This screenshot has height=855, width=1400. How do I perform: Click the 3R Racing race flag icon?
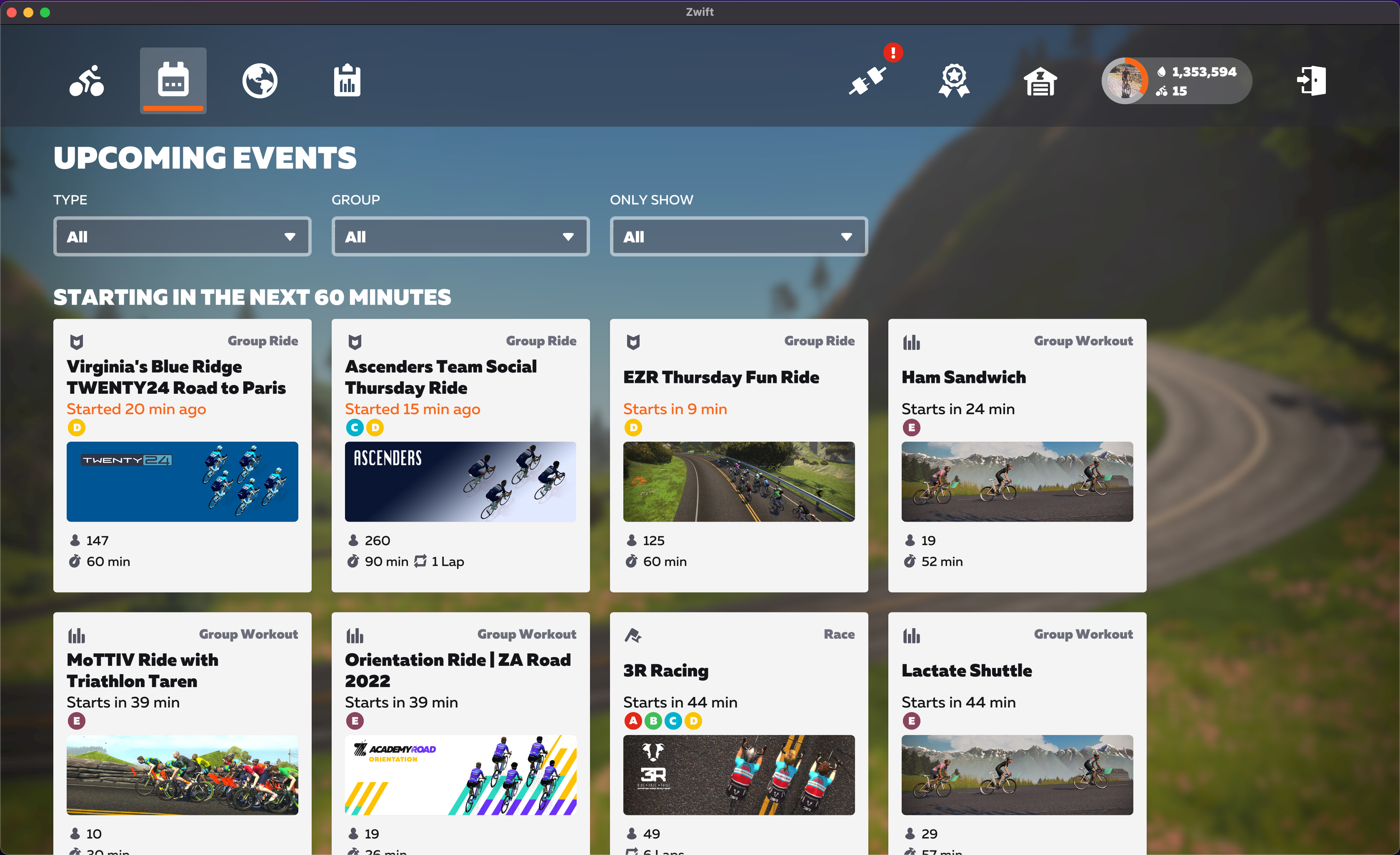[x=633, y=635]
